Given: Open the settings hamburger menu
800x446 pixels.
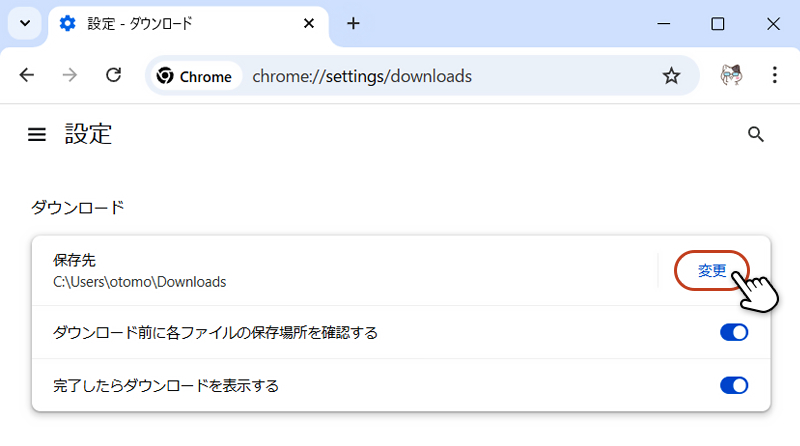Looking at the screenshot, I should point(37,134).
